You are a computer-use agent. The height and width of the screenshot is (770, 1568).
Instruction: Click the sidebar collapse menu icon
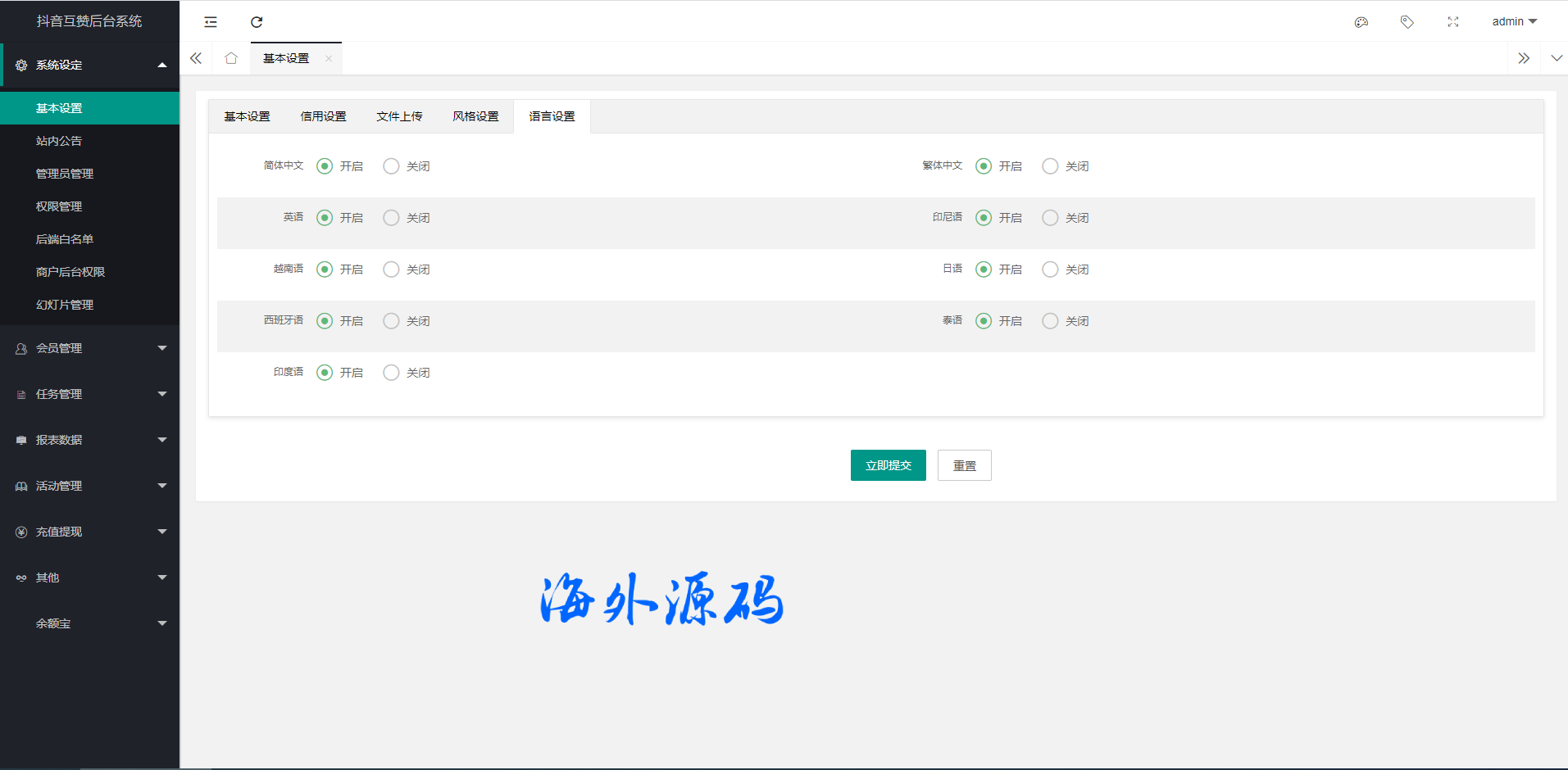click(211, 22)
